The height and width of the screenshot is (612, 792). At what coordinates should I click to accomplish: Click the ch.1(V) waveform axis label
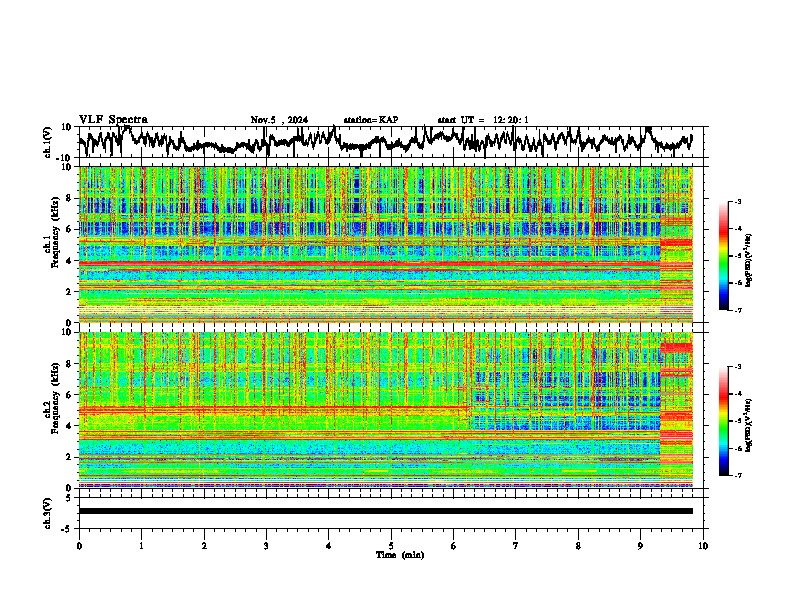tap(48, 142)
